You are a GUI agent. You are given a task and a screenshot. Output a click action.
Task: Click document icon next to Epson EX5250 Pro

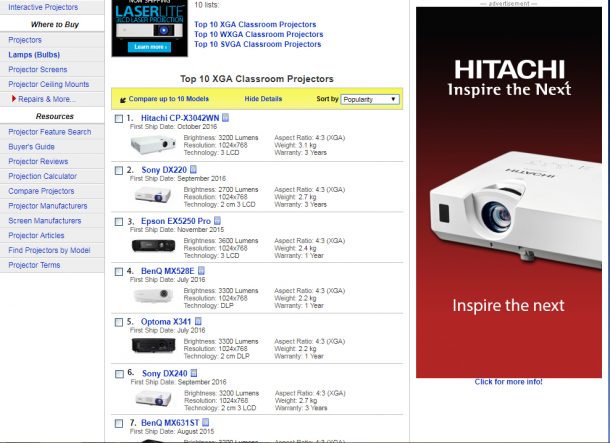[217, 221]
